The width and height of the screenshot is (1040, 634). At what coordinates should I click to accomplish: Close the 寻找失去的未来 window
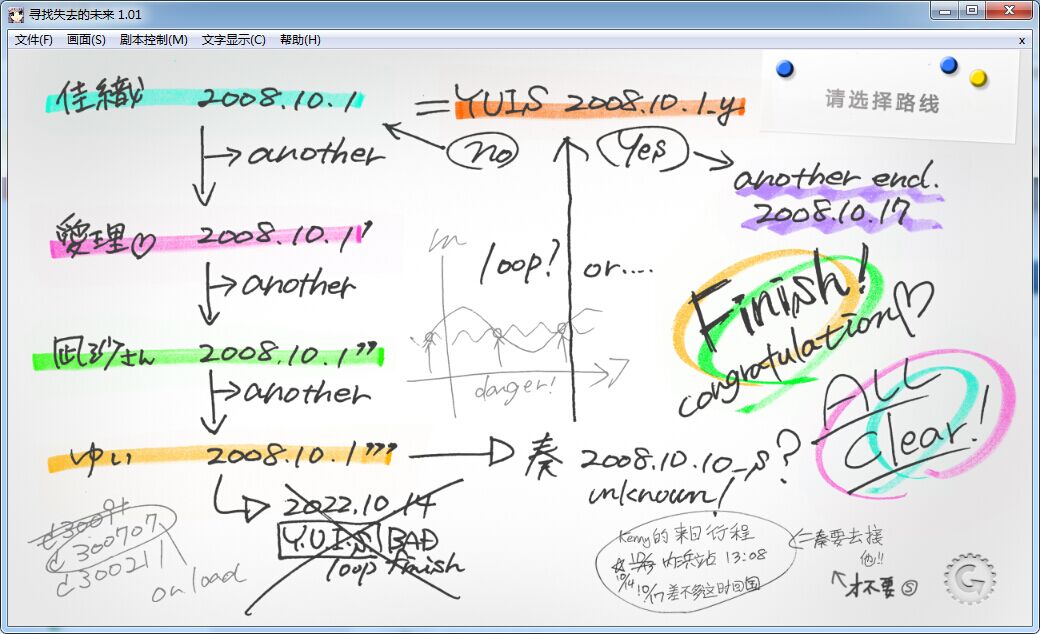tap(1009, 11)
